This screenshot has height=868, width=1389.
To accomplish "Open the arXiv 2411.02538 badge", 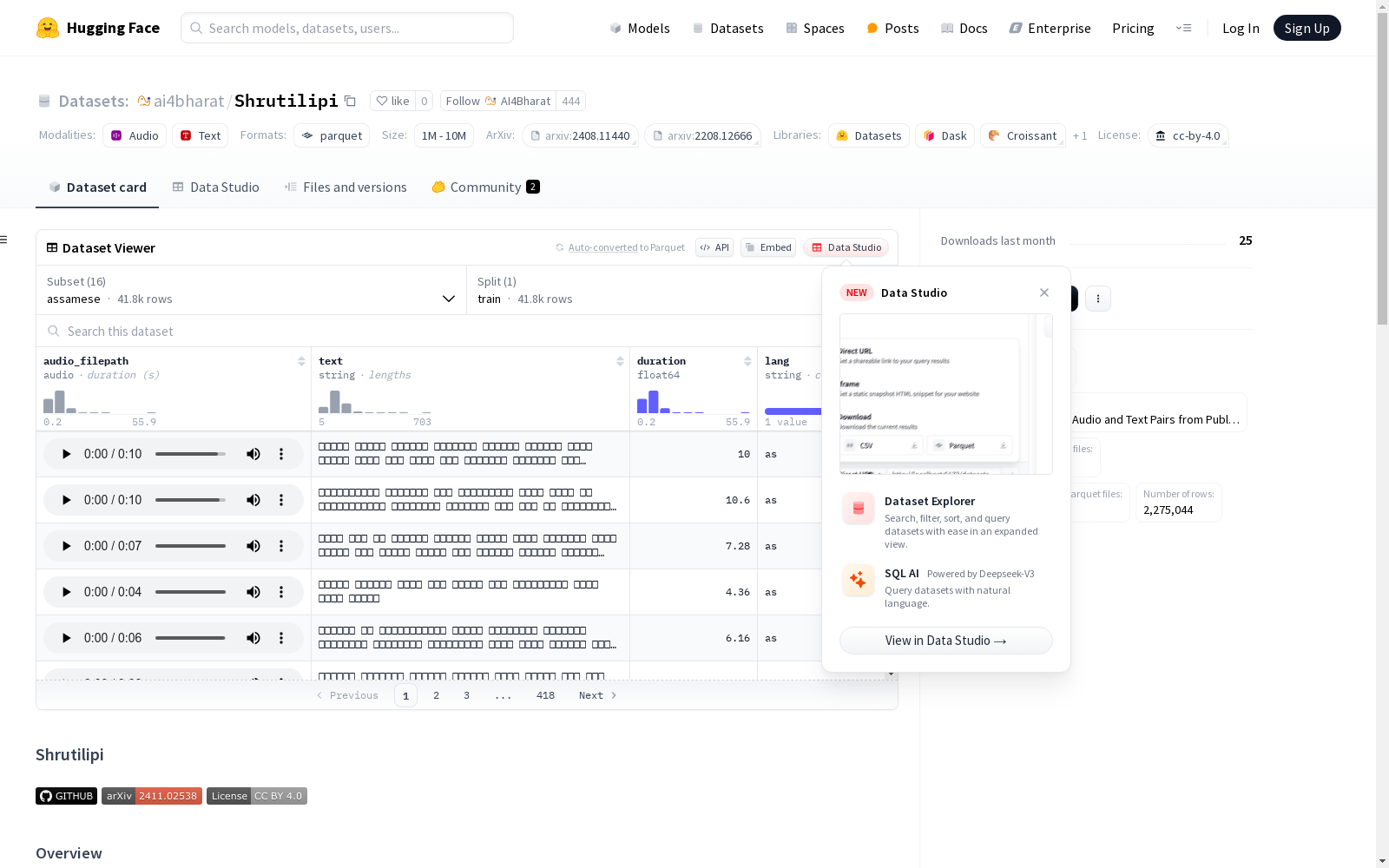I will pyautogui.click(x=152, y=796).
